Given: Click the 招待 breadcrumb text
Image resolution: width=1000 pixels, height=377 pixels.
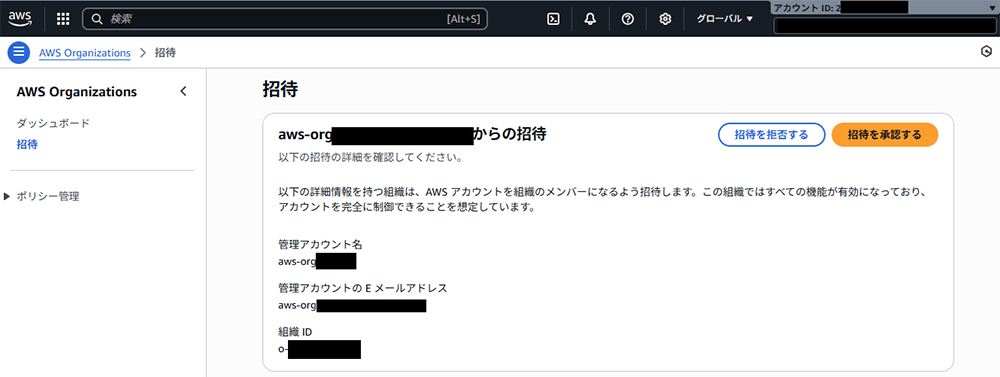Looking at the screenshot, I should tap(166, 53).
